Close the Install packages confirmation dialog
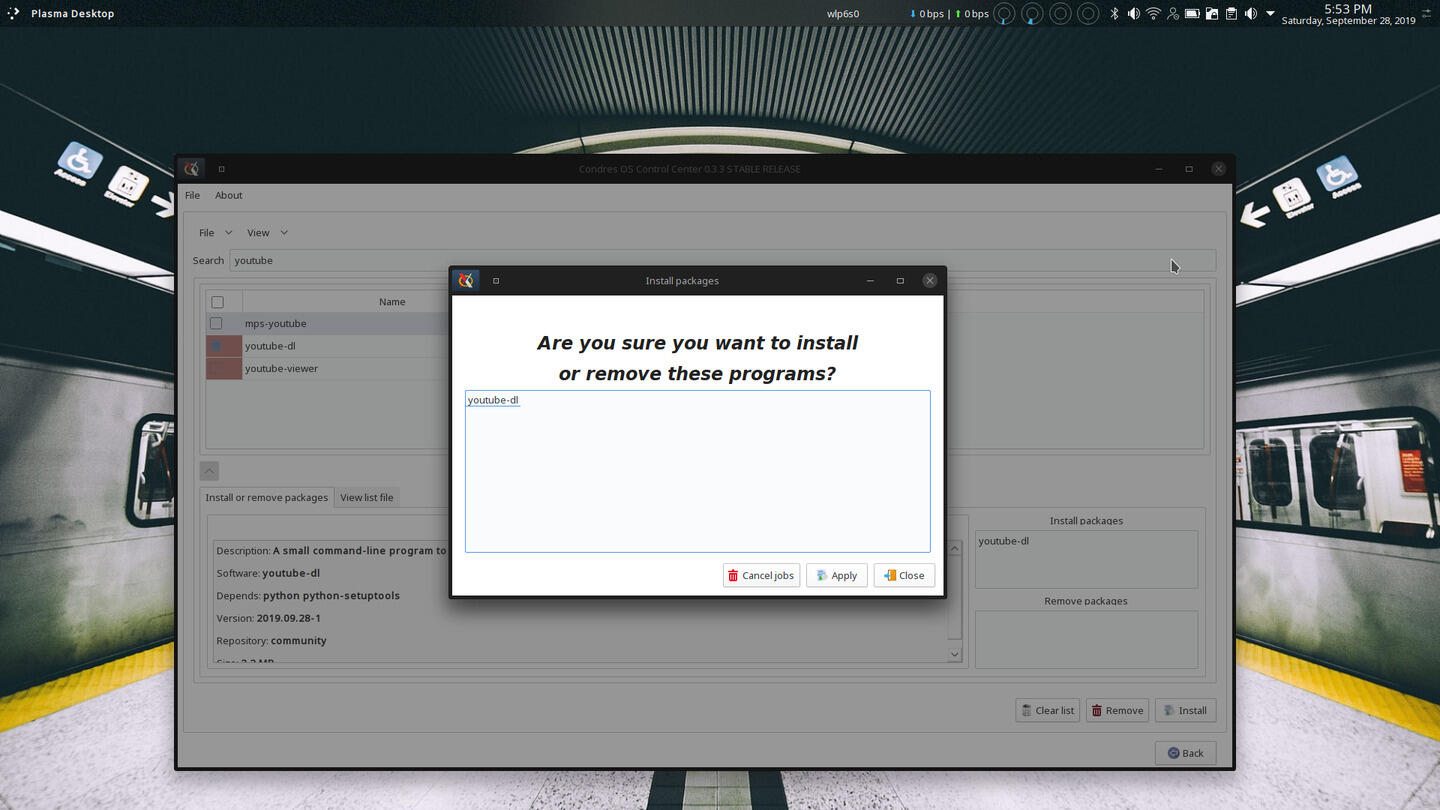This screenshot has height=810, width=1440. tap(904, 575)
